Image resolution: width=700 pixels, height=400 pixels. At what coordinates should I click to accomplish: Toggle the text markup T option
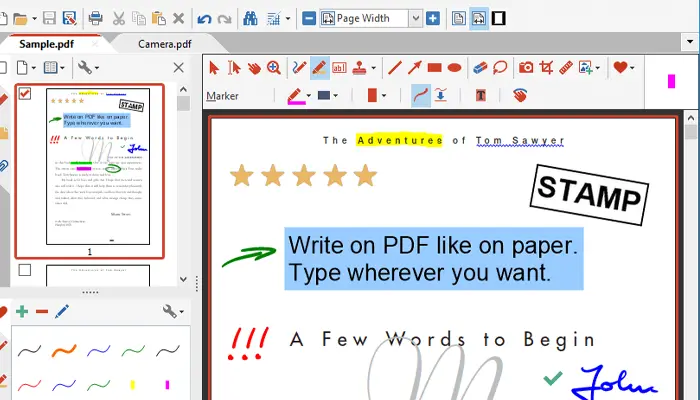pos(480,95)
